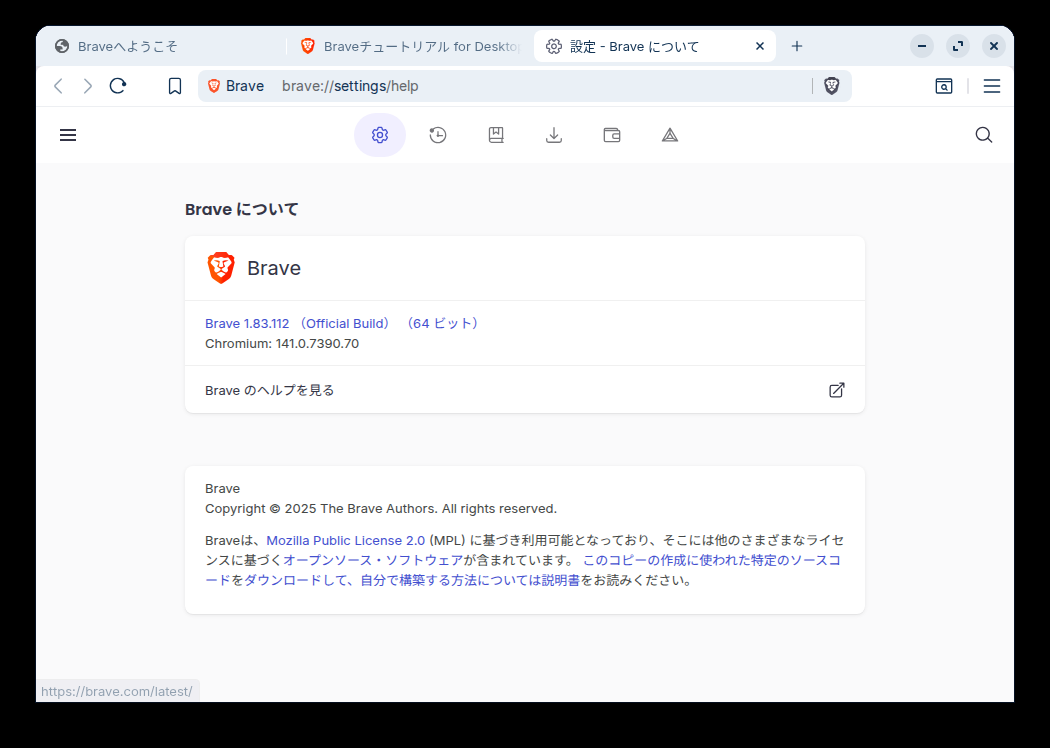
Task: Open the Brave Rewards triangle icon
Action: [670, 135]
